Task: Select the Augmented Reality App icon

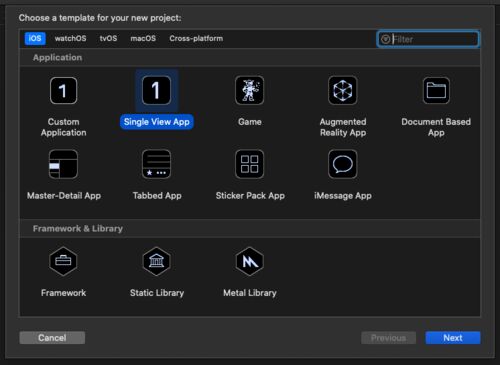Action: (343, 90)
